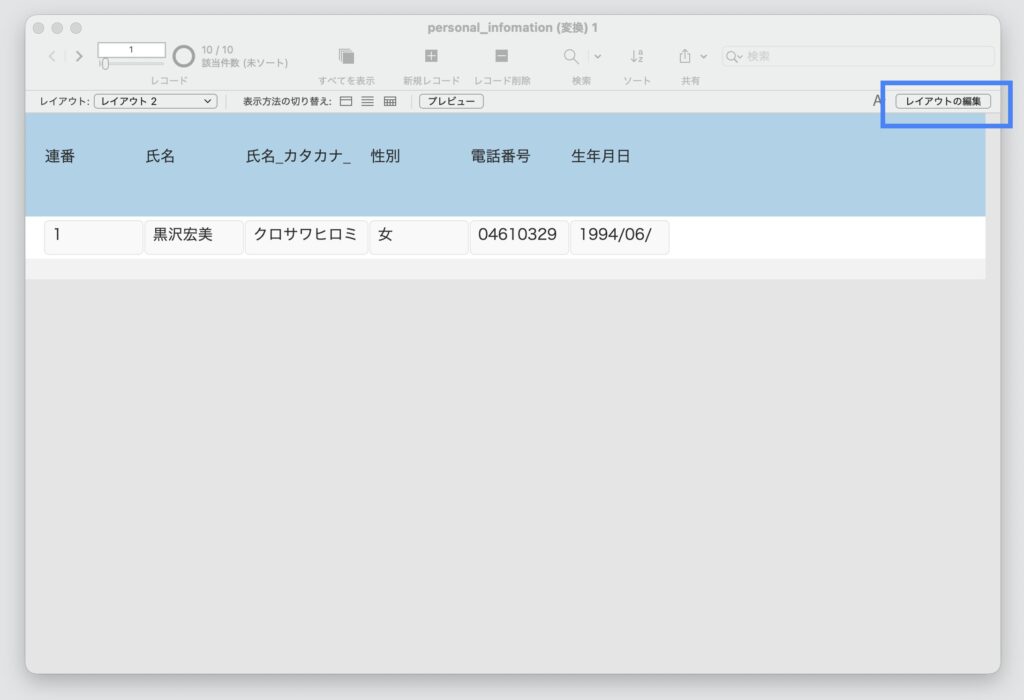The width and height of the screenshot is (1024, 700).
Task: Open the レイアウト 2 layout dropdown
Action: 155,101
